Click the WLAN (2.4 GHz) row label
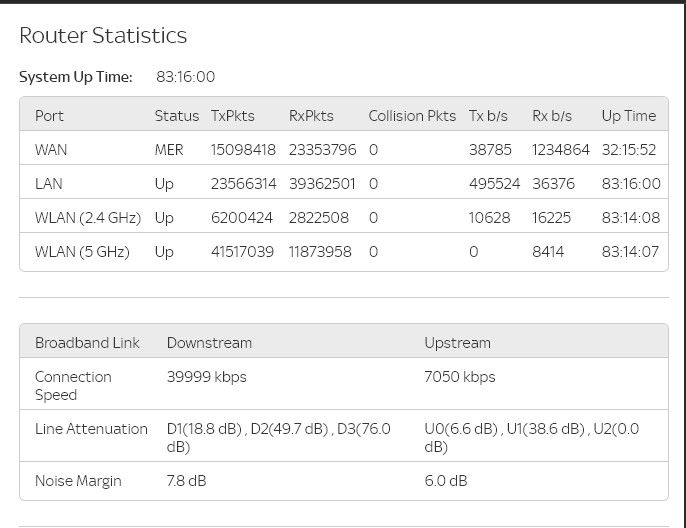Screen dimensions: 686x528 (x=88, y=218)
